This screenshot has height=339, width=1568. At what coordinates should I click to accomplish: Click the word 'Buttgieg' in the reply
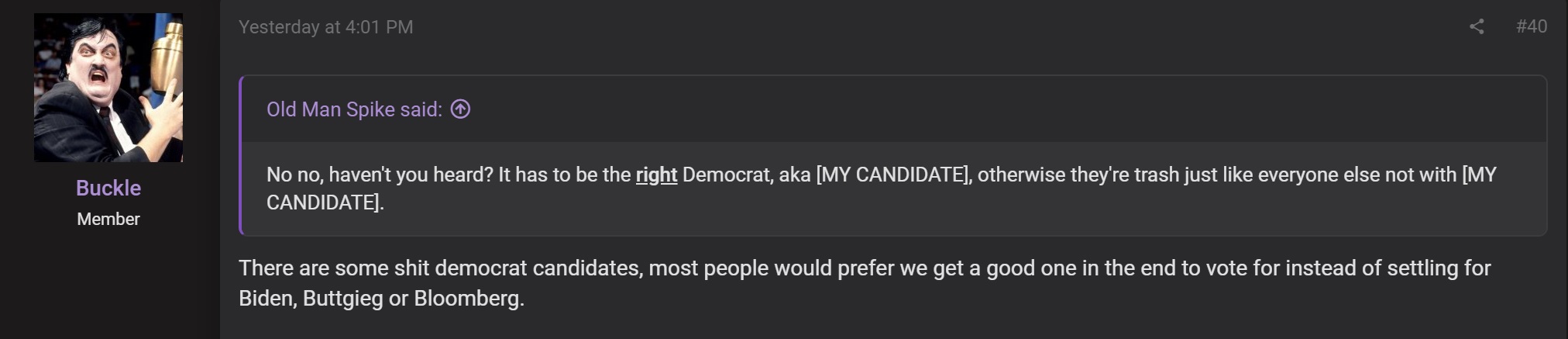coord(343,298)
